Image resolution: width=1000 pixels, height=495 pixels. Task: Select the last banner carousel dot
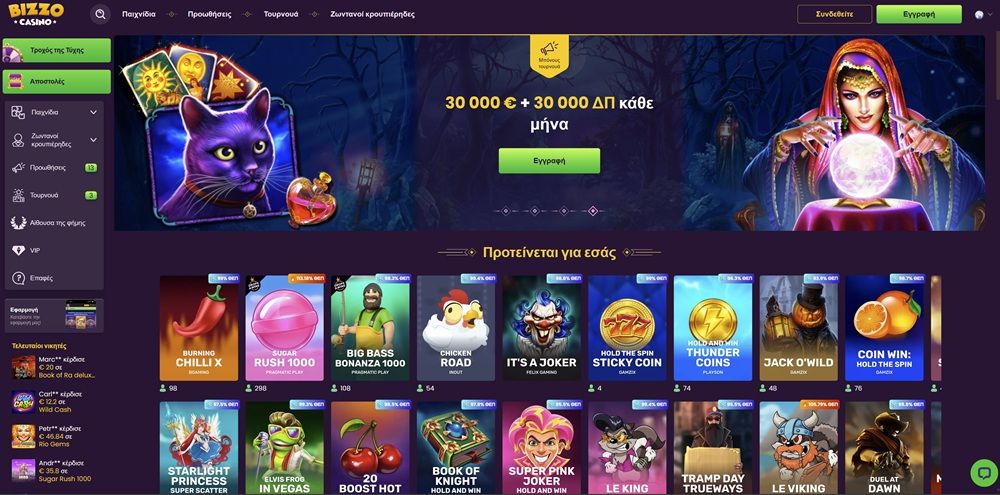(592, 211)
